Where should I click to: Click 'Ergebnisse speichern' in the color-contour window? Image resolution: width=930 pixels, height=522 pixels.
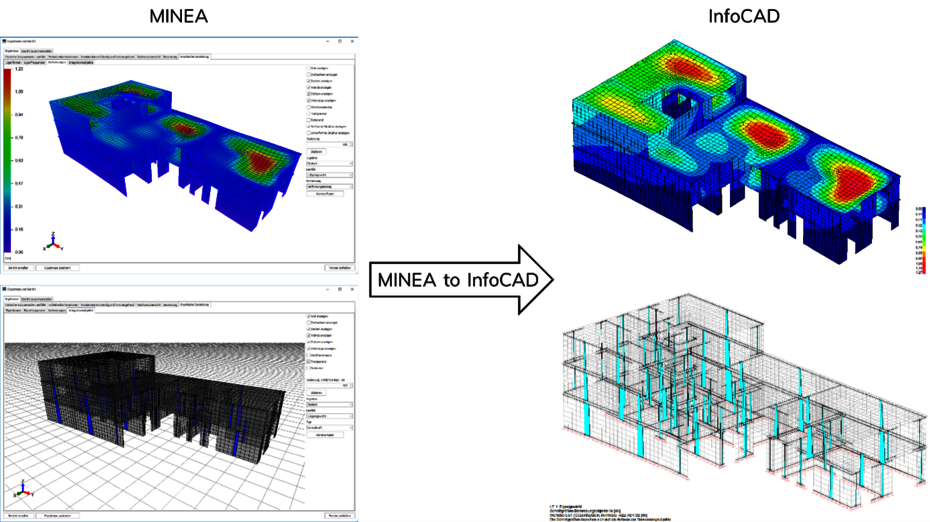pyautogui.click(x=58, y=268)
